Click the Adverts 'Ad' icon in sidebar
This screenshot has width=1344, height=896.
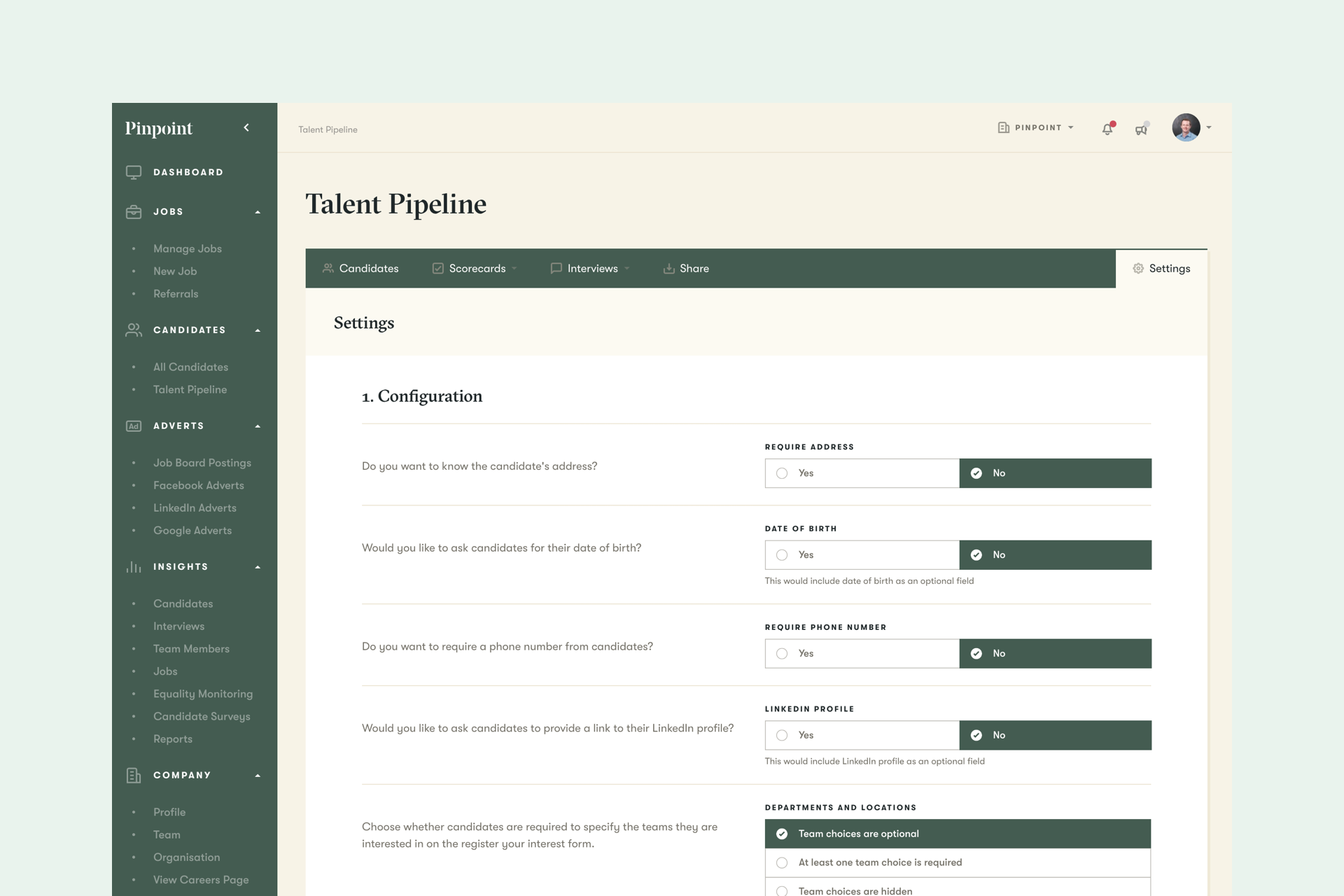tap(134, 426)
